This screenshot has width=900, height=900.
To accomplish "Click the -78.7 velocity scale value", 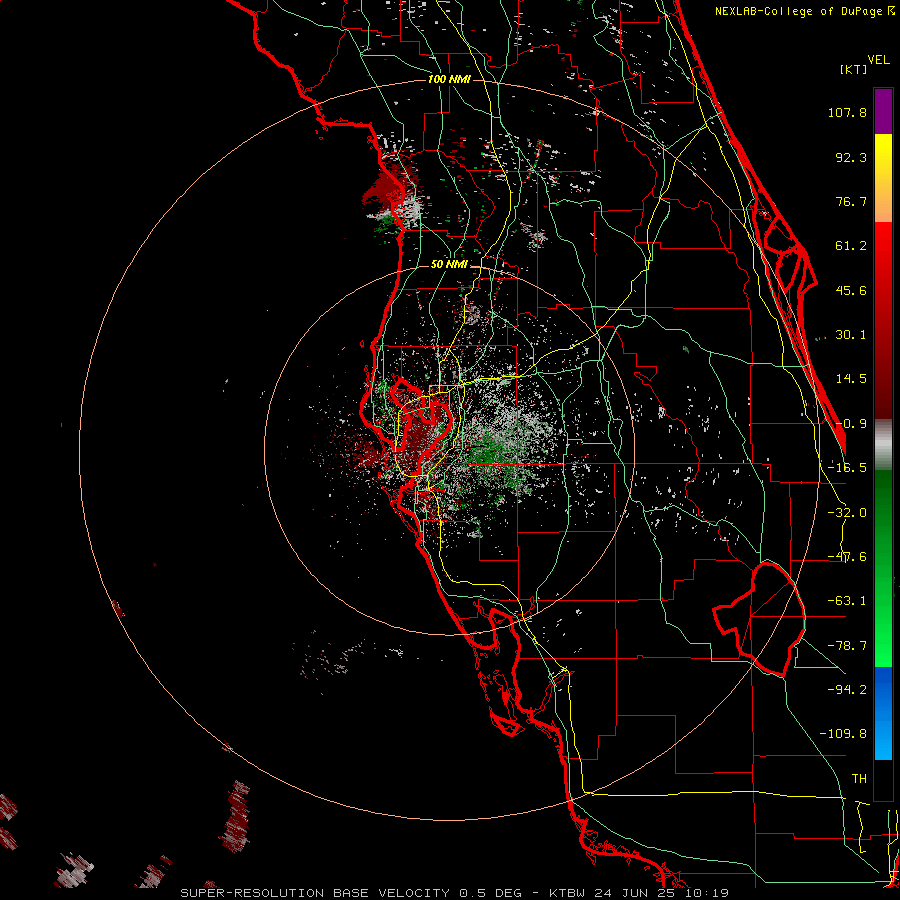I will [x=847, y=646].
